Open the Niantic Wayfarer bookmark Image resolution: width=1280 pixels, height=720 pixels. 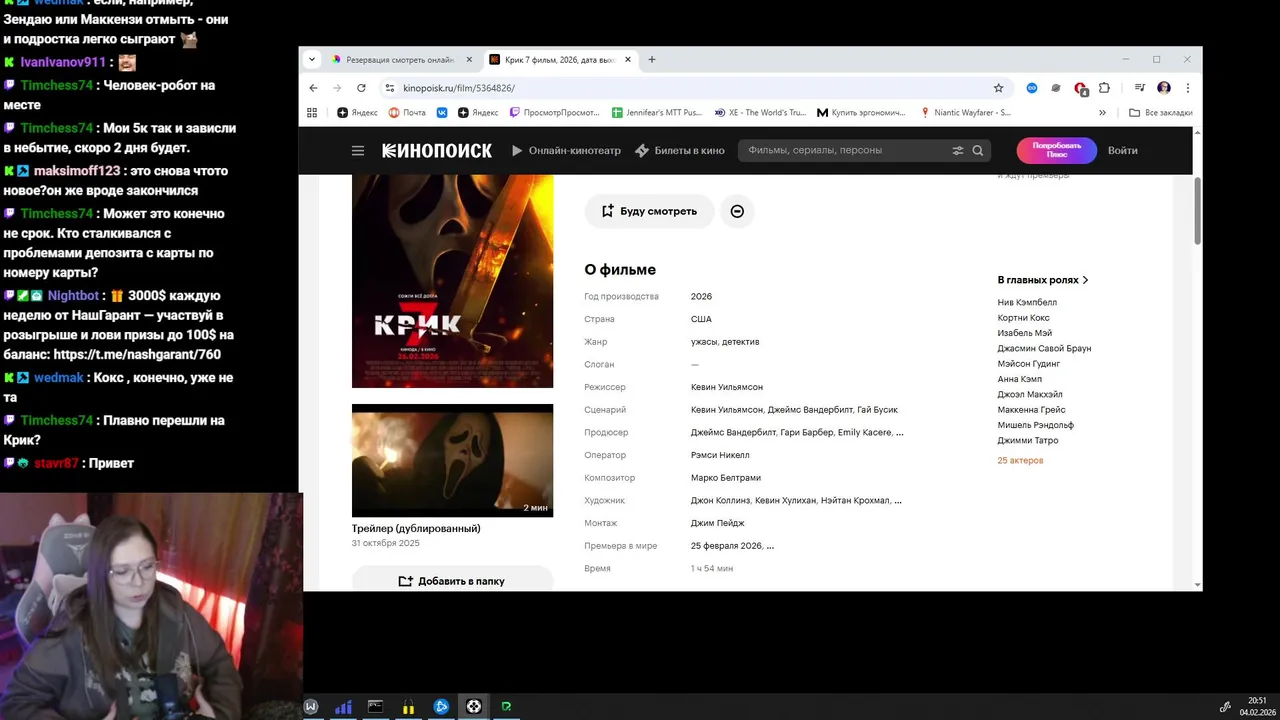(965, 113)
